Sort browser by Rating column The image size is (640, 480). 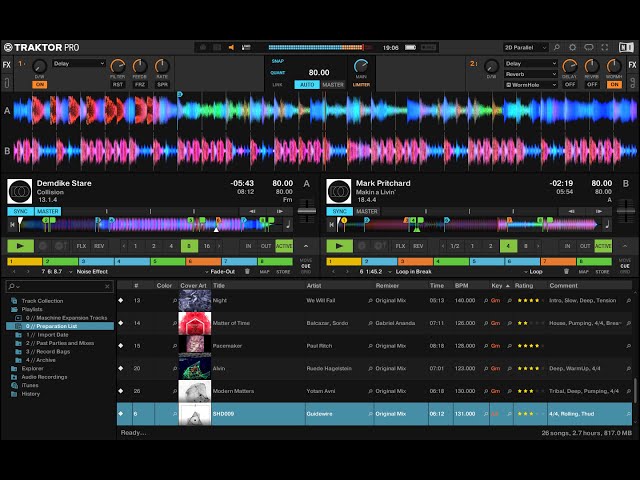click(x=524, y=286)
